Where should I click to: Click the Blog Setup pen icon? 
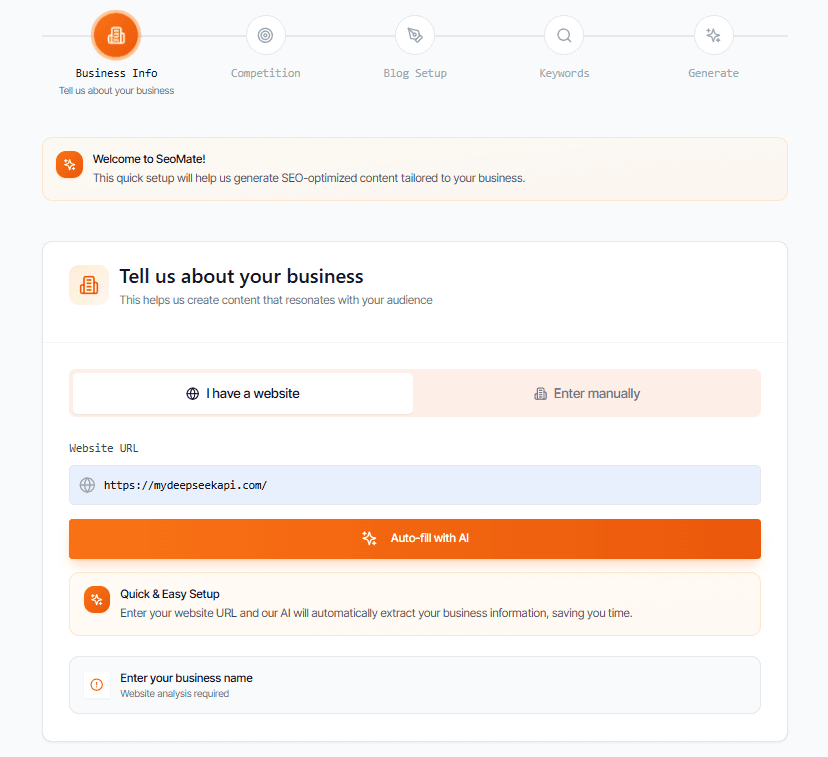tap(414, 34)
